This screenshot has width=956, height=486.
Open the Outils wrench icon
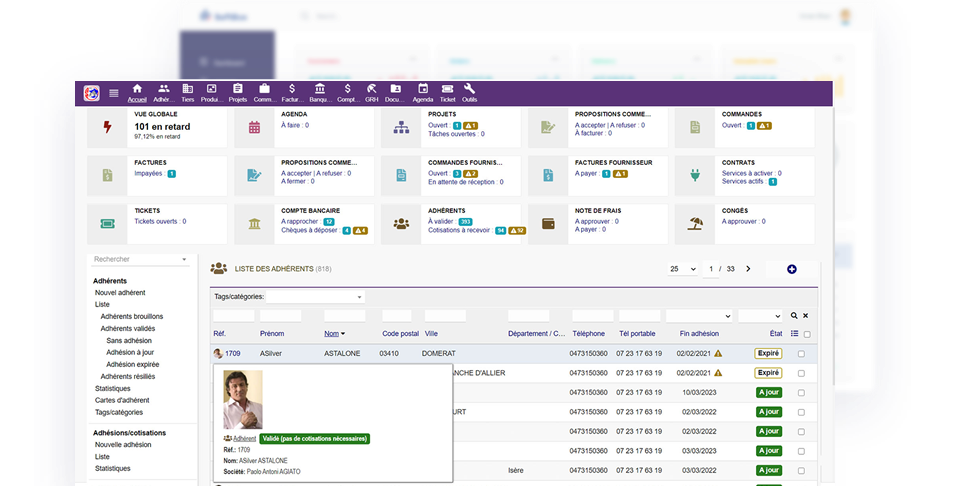470,92
